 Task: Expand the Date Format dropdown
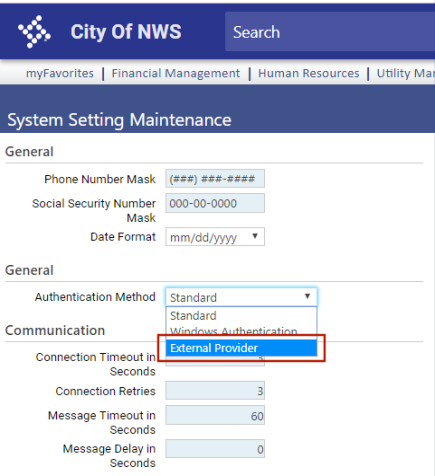tap(215, 237)
